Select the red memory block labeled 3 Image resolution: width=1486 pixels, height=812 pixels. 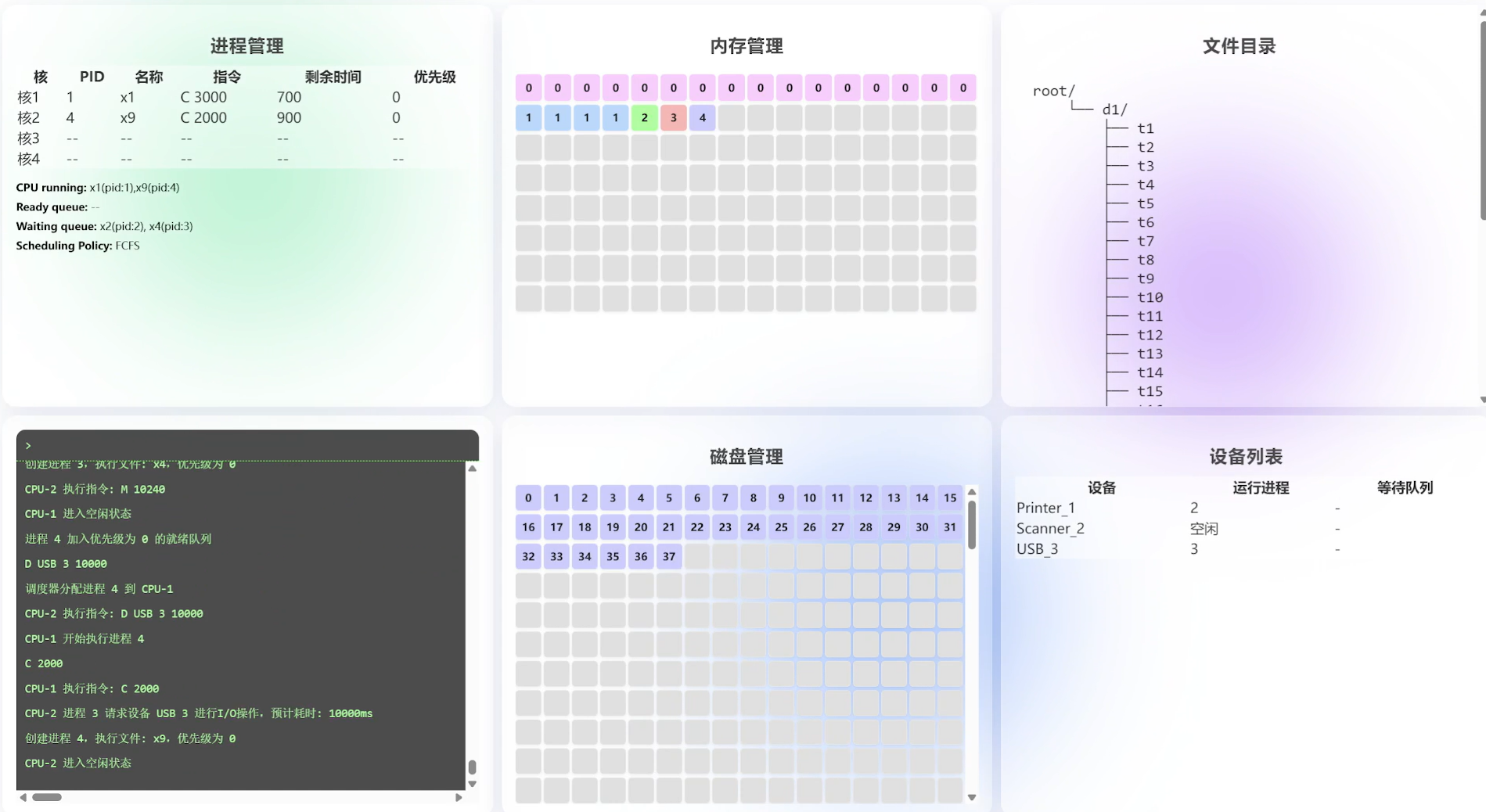point(673,118)
